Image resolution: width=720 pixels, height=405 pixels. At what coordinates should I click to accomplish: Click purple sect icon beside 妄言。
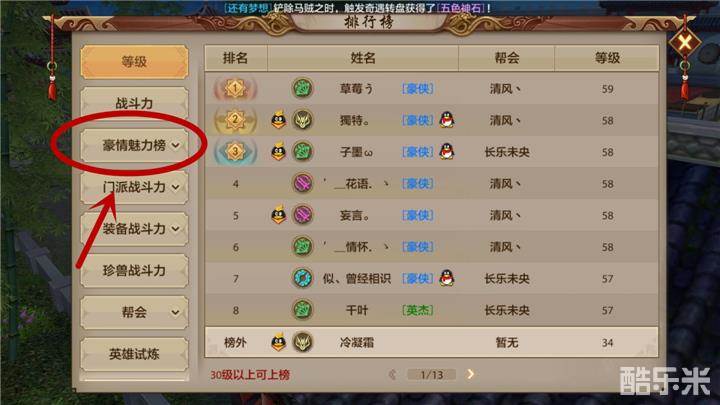click(x=302, y=215)
